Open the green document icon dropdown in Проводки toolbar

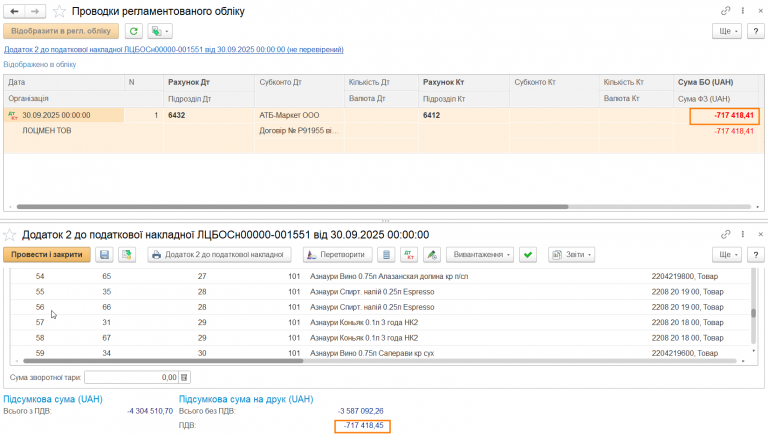coord(160,31)
